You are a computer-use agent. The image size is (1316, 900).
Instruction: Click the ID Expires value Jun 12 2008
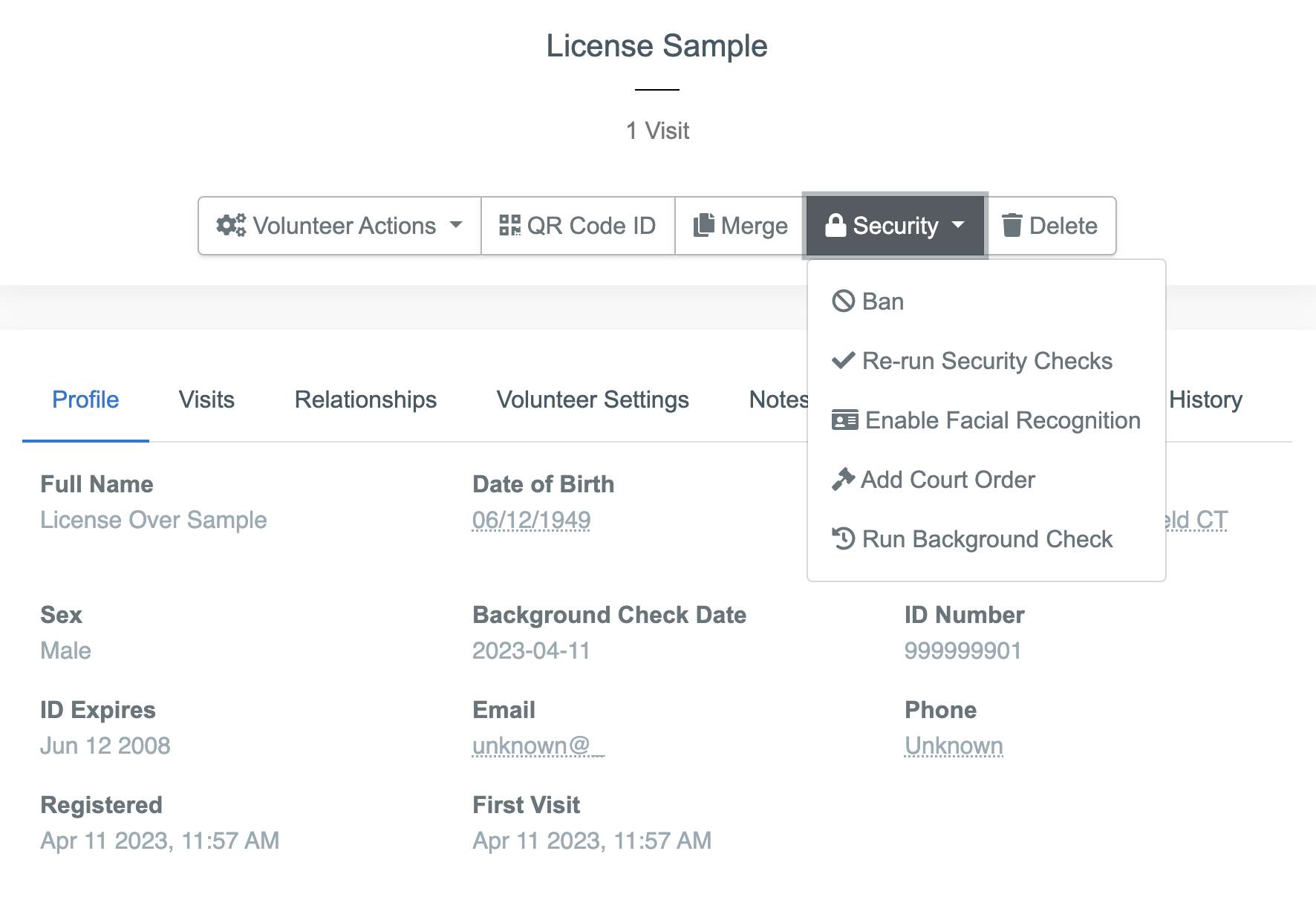click(x=105, y=746)
